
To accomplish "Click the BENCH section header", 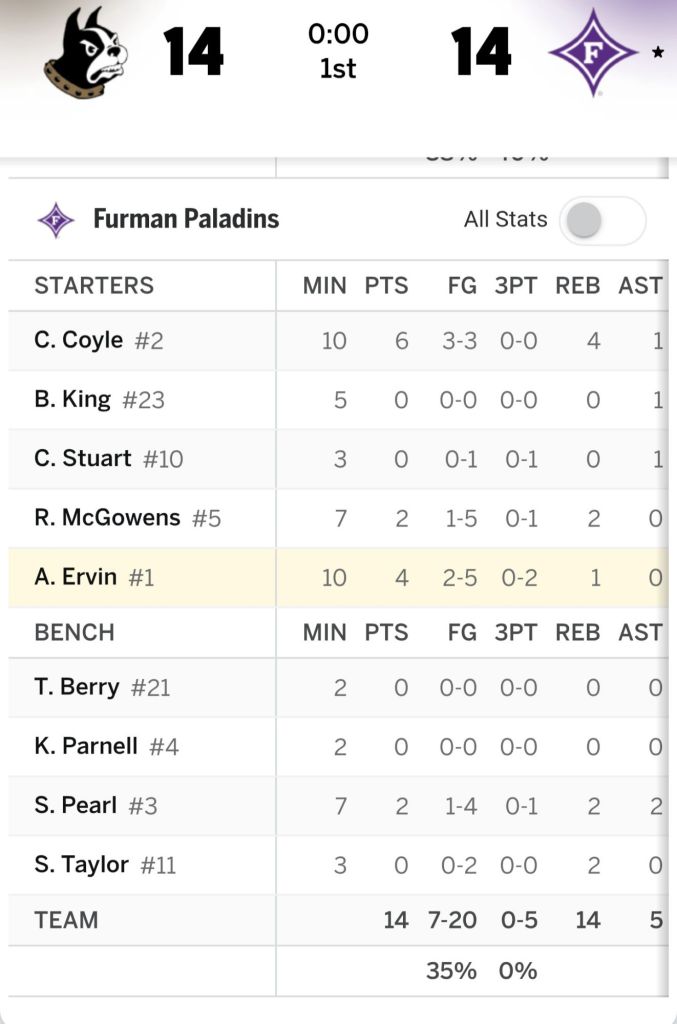I will click(x=74, y=632).
